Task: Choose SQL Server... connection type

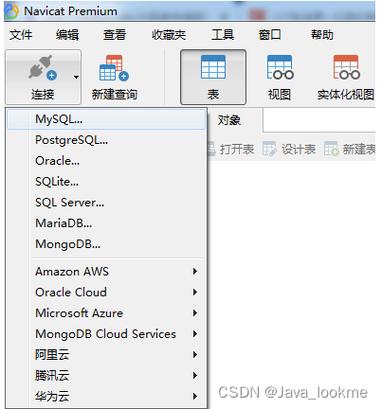Action: tap(107, 202)
